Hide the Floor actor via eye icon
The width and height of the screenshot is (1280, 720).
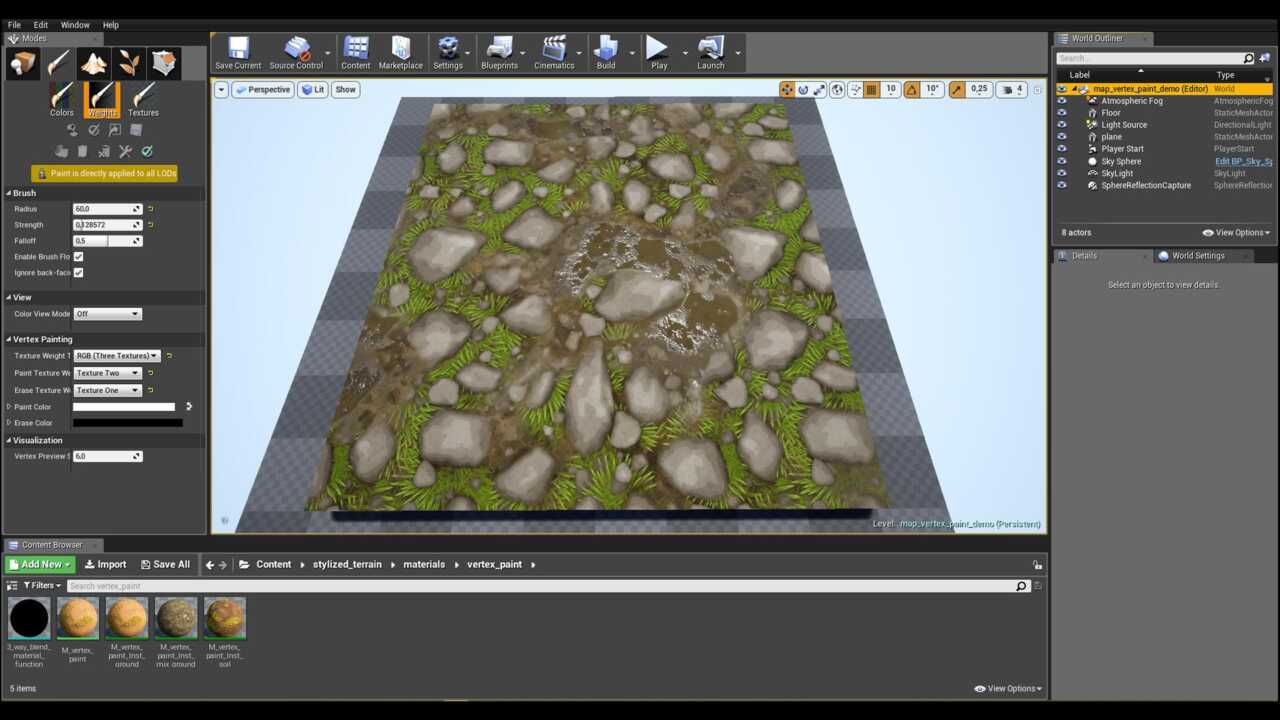(x=1062, y=113)
